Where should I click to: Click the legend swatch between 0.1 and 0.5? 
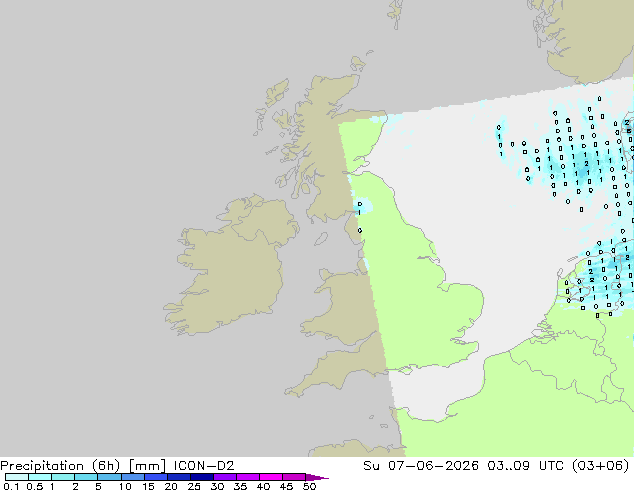(17, 477)
